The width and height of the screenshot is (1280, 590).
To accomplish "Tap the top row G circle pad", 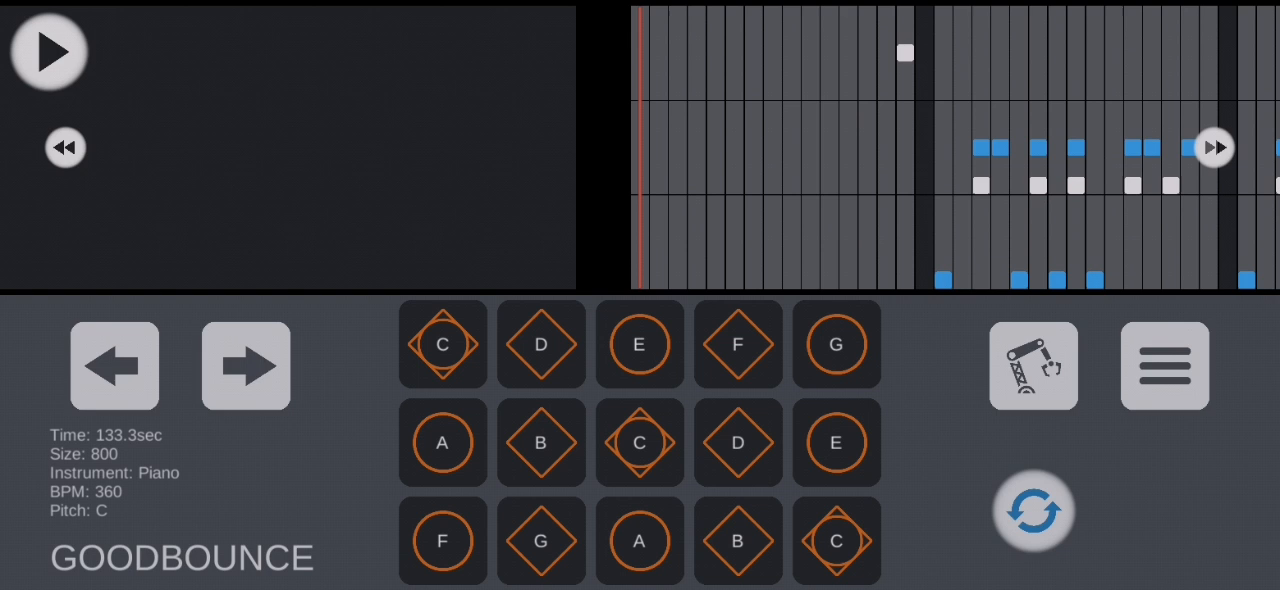I will coord(837,344).
